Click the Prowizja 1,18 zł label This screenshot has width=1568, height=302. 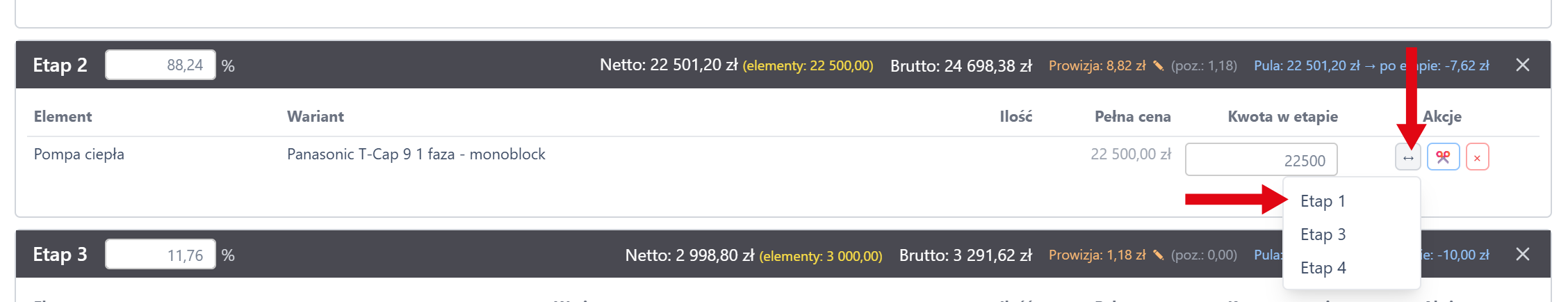(1097, 255)
